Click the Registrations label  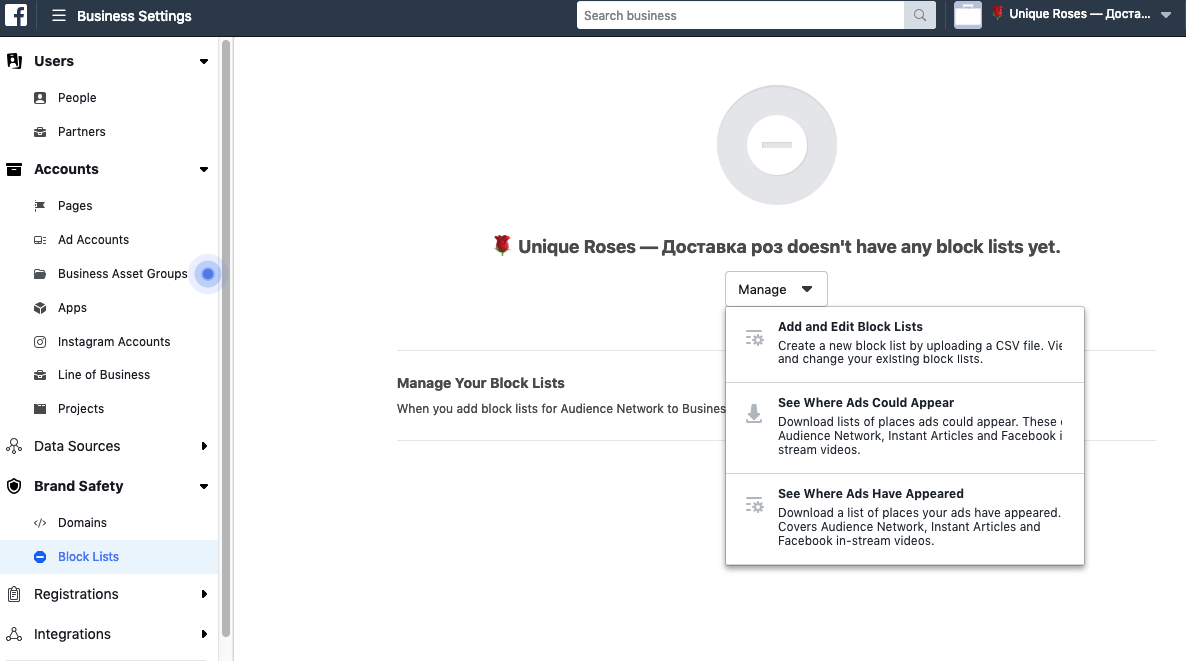(x=76, y=594)
